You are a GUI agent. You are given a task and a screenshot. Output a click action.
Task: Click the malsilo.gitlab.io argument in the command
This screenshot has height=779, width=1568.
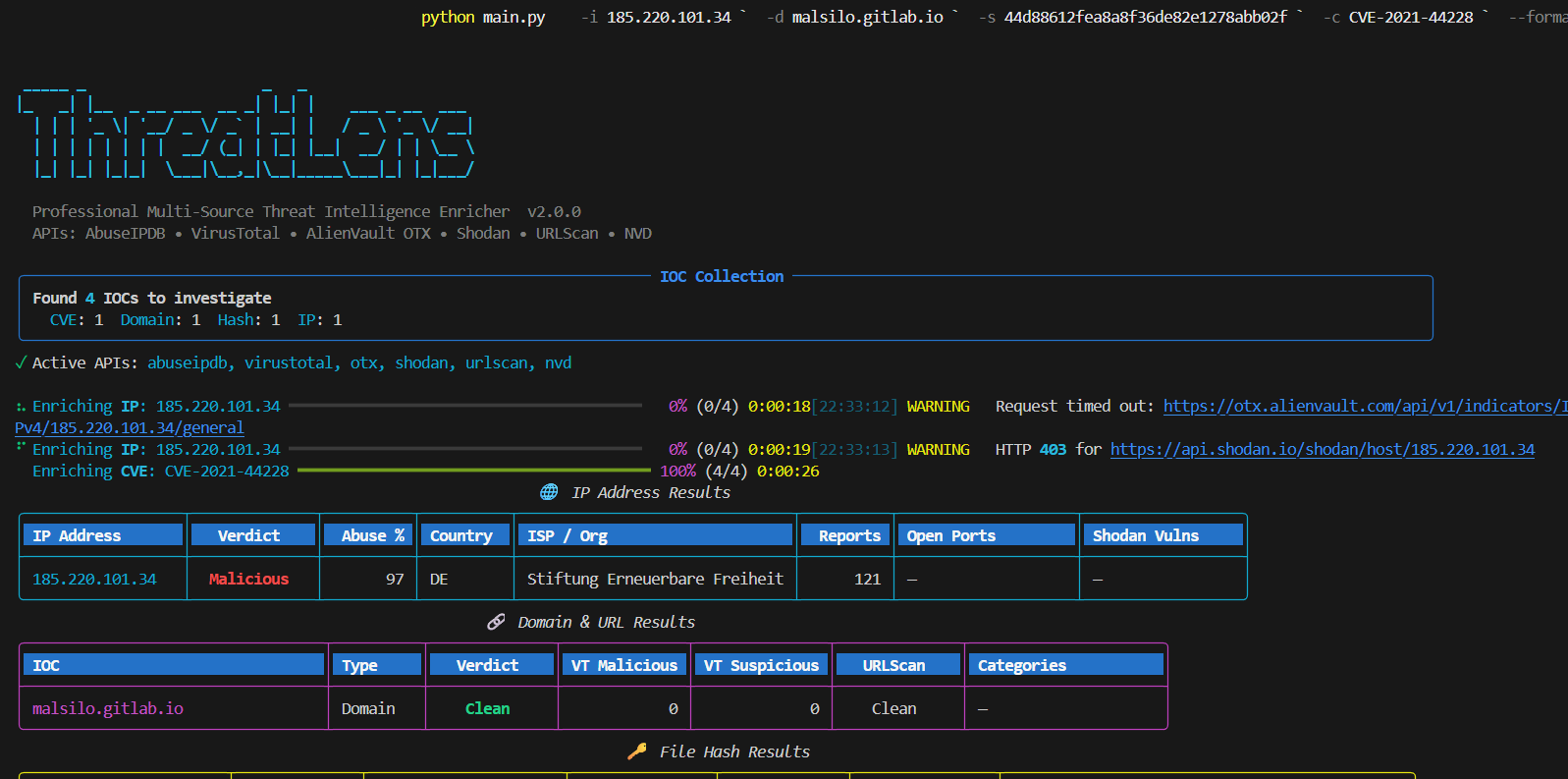coord(868,17)
